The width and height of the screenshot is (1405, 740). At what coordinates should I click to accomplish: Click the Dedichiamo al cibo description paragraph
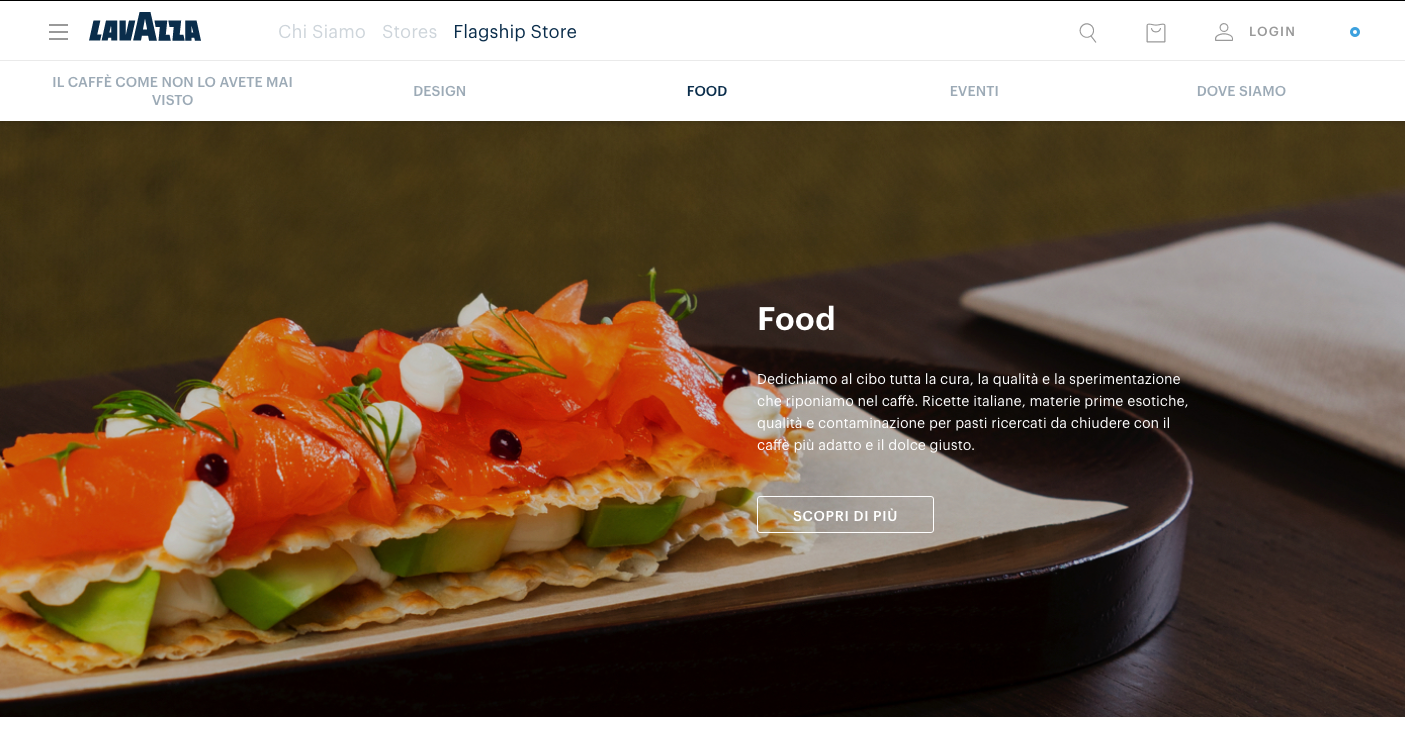coord(972,412)
